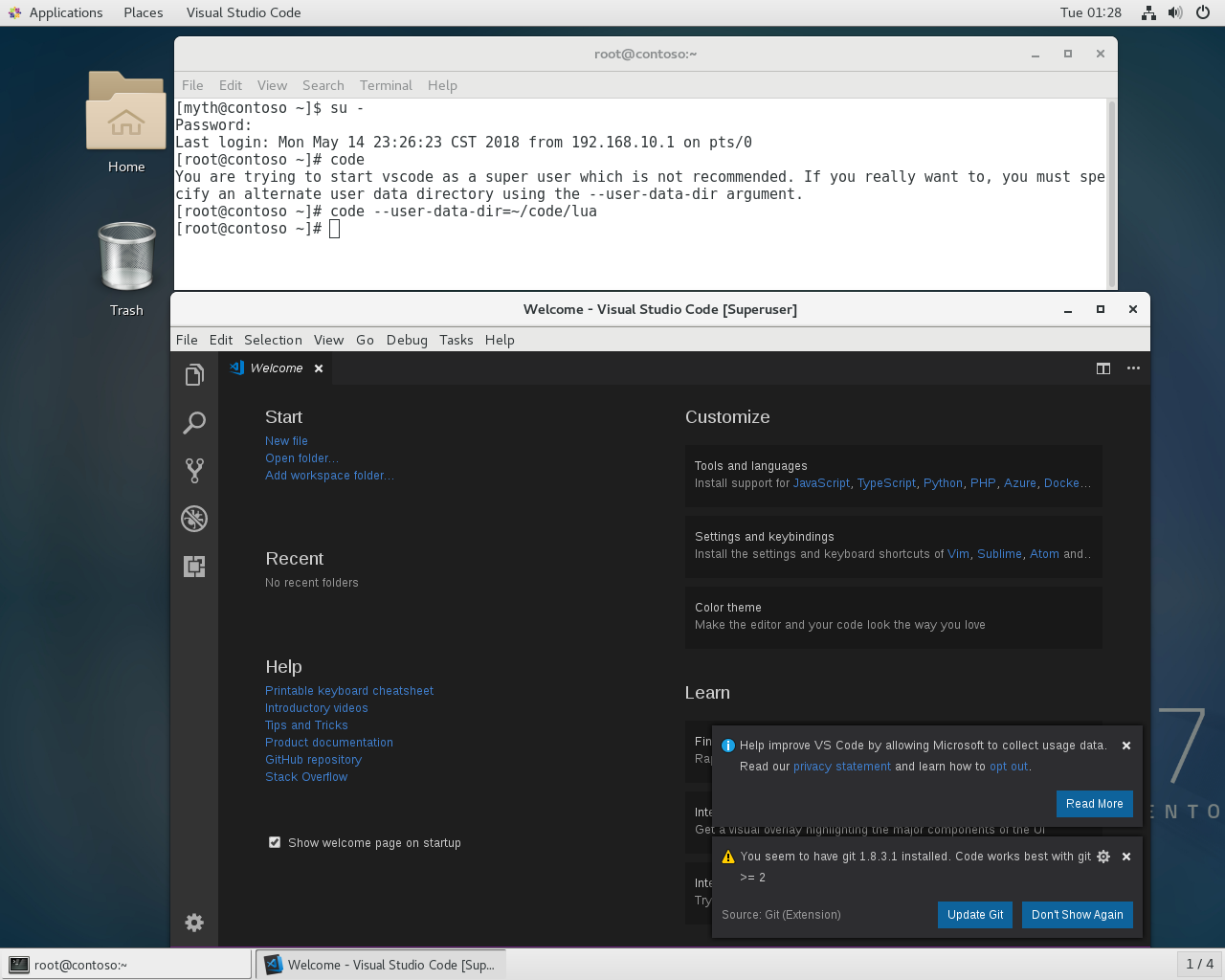
Task: Click the info icon in usage notification
Action: [x=728, y=746]
